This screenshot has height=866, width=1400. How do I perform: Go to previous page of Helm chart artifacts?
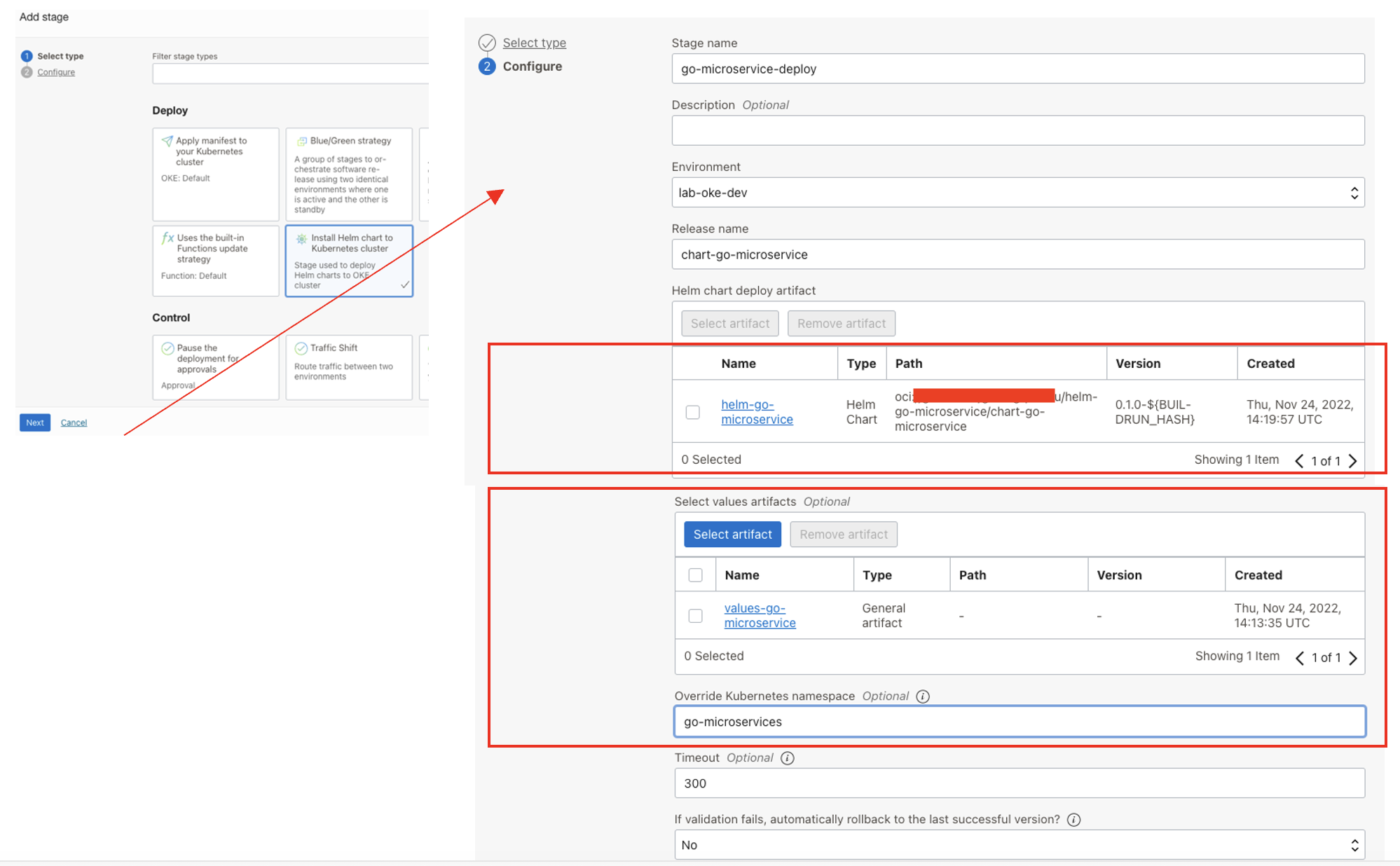(1299, 461)
